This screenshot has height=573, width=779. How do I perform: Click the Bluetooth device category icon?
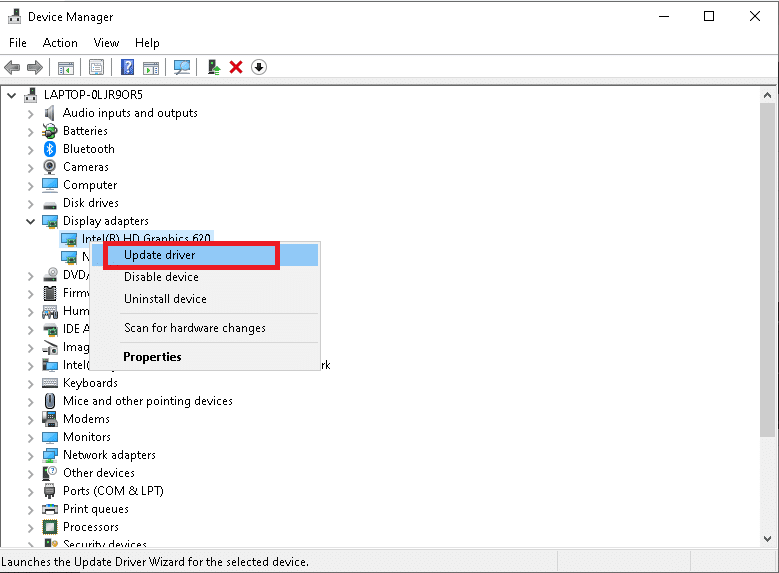[50, 149]
